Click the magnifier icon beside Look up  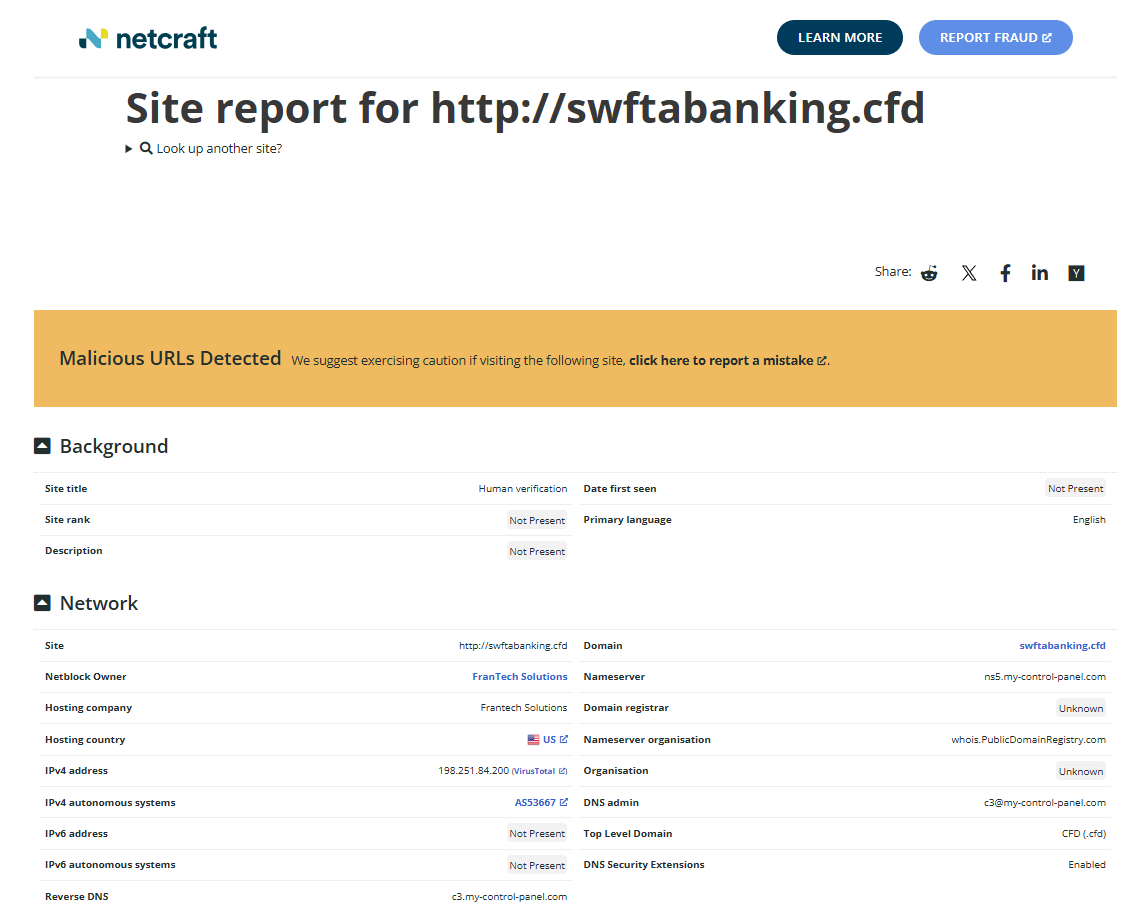click(146, 148)
